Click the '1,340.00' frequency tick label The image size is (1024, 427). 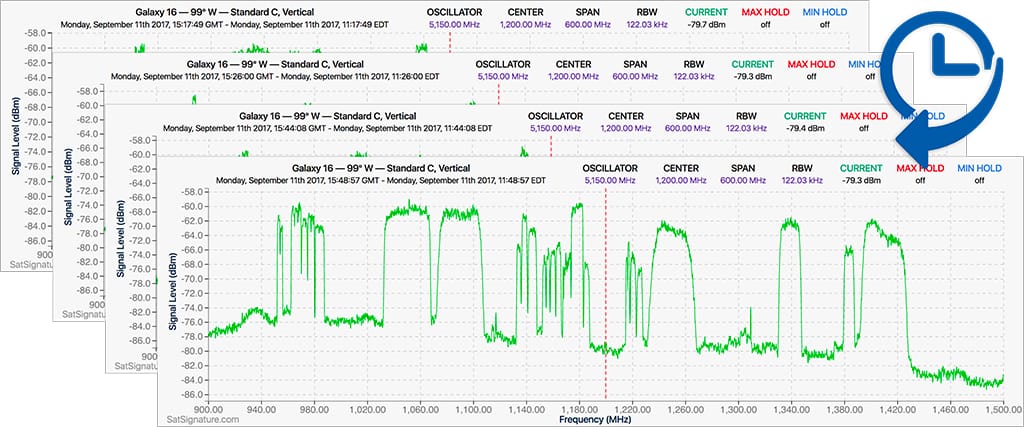pyautogui.click(x=791, y=409)
